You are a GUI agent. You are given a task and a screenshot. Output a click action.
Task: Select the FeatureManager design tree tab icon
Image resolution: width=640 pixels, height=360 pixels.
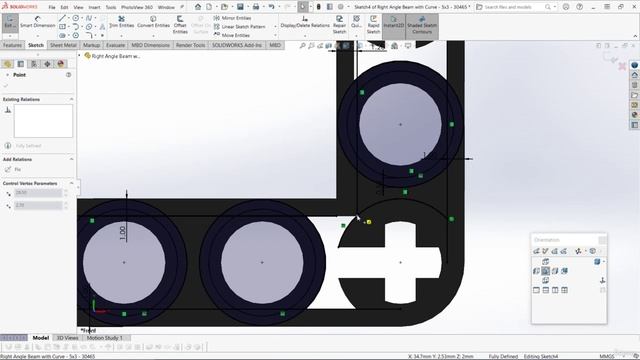click(x=7, y=64)
